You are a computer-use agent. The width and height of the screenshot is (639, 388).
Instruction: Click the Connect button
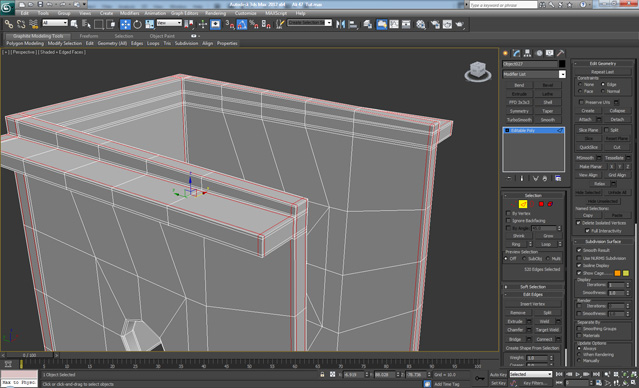pos(544,339)
